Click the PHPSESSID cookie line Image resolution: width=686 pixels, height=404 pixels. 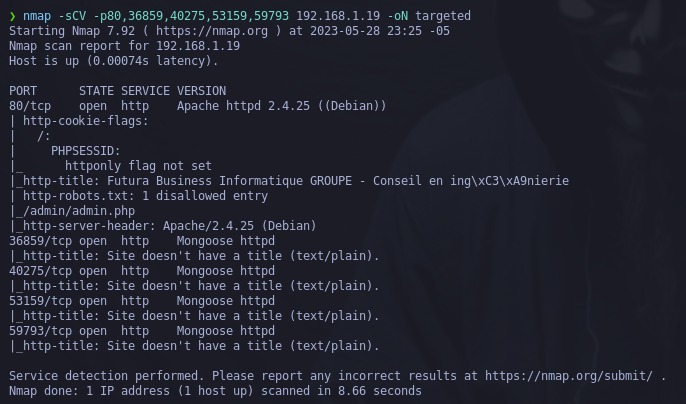85,151
